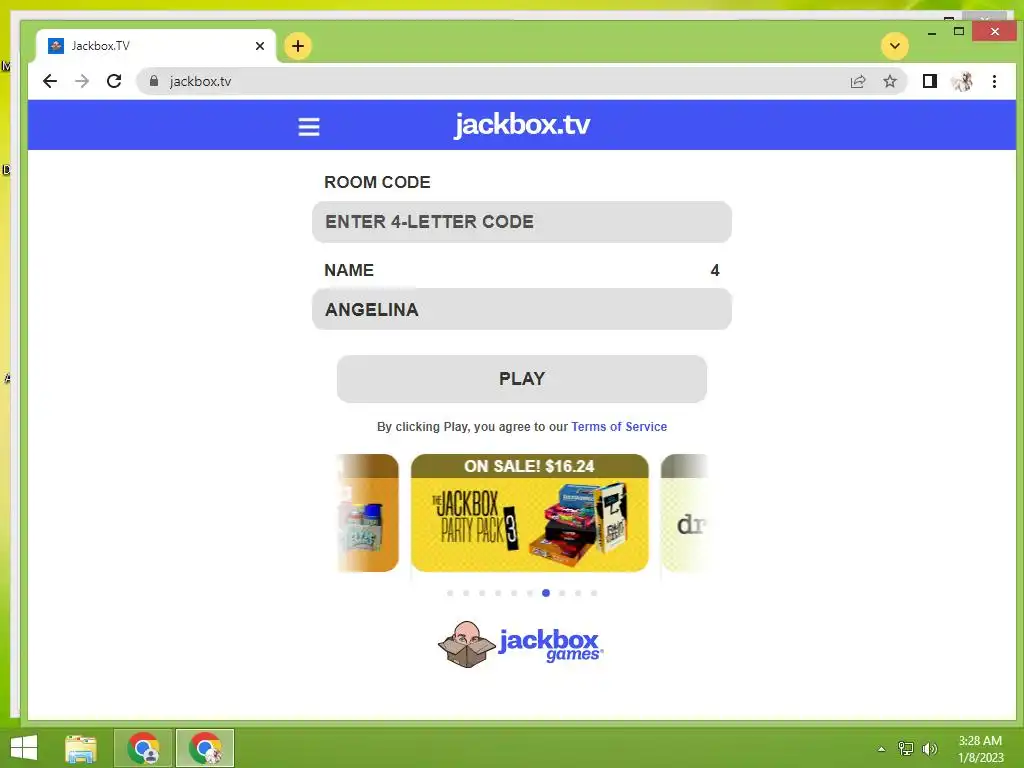Jump to the first carousel dot
Screen dimensions: 1024x768
[x=450, y=593]
